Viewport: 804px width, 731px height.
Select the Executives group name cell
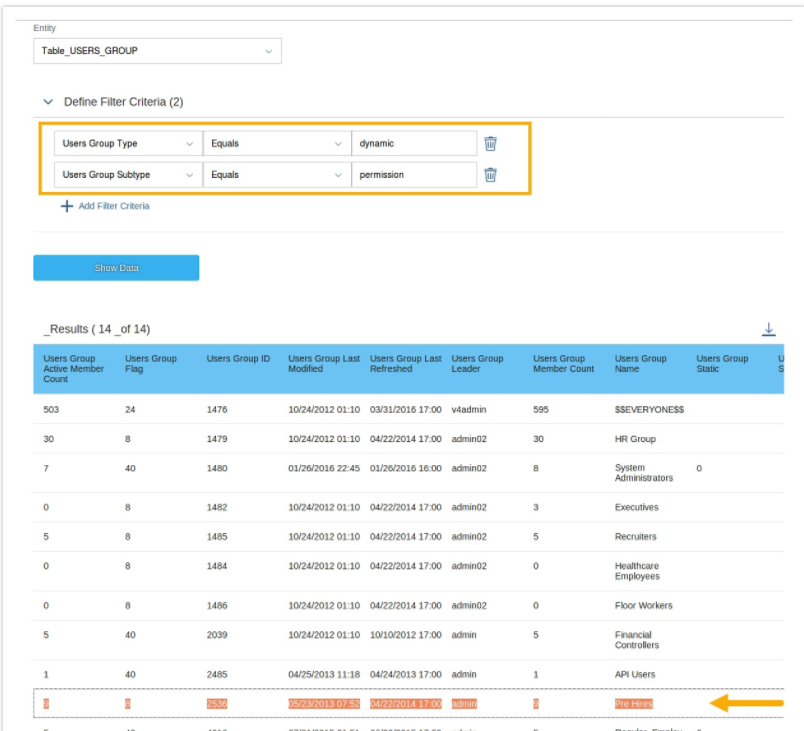coord(636,507)
